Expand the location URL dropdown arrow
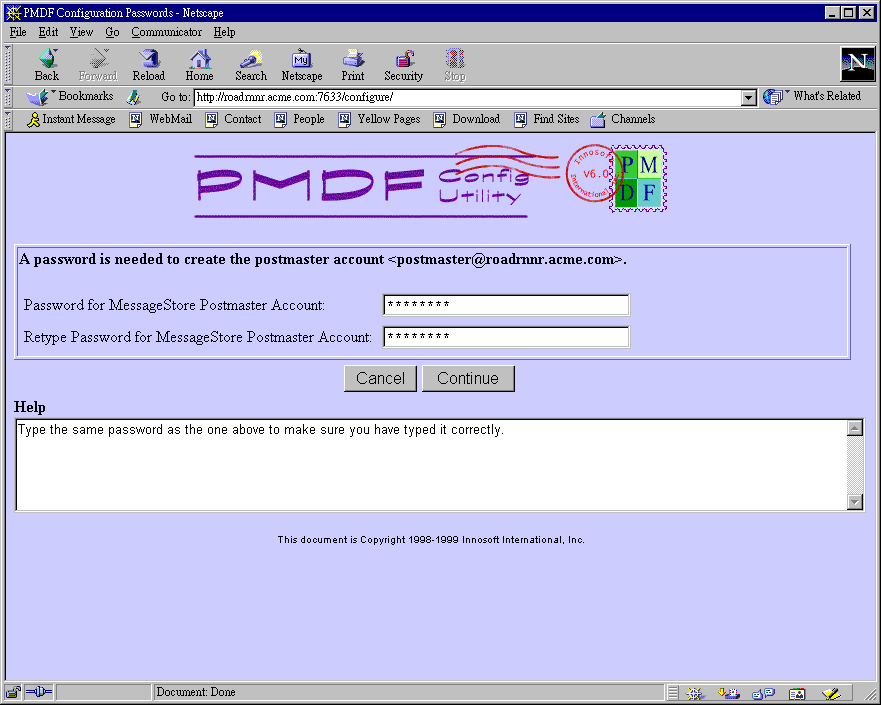This screenshot has width=881, height=705. coord(748,98)
